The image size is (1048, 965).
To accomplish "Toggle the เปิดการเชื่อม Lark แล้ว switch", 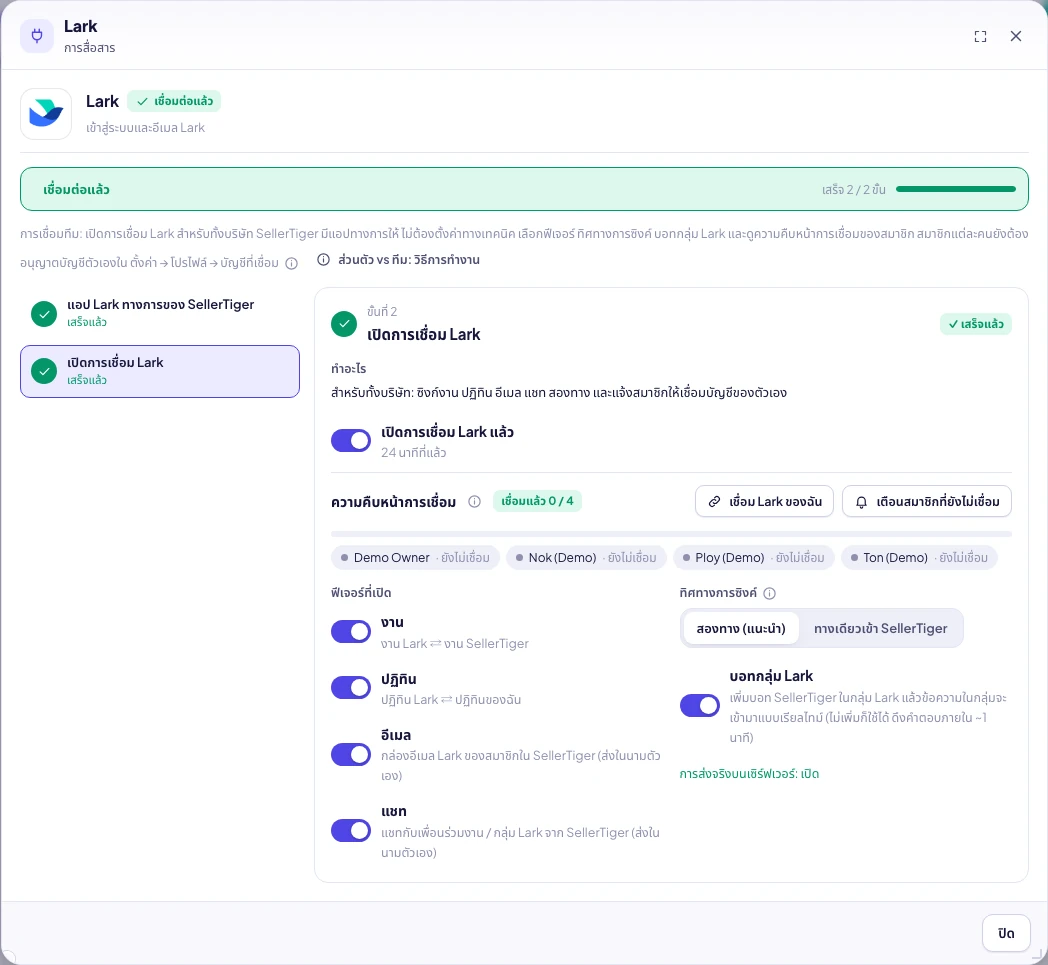I will pos(351,440).
